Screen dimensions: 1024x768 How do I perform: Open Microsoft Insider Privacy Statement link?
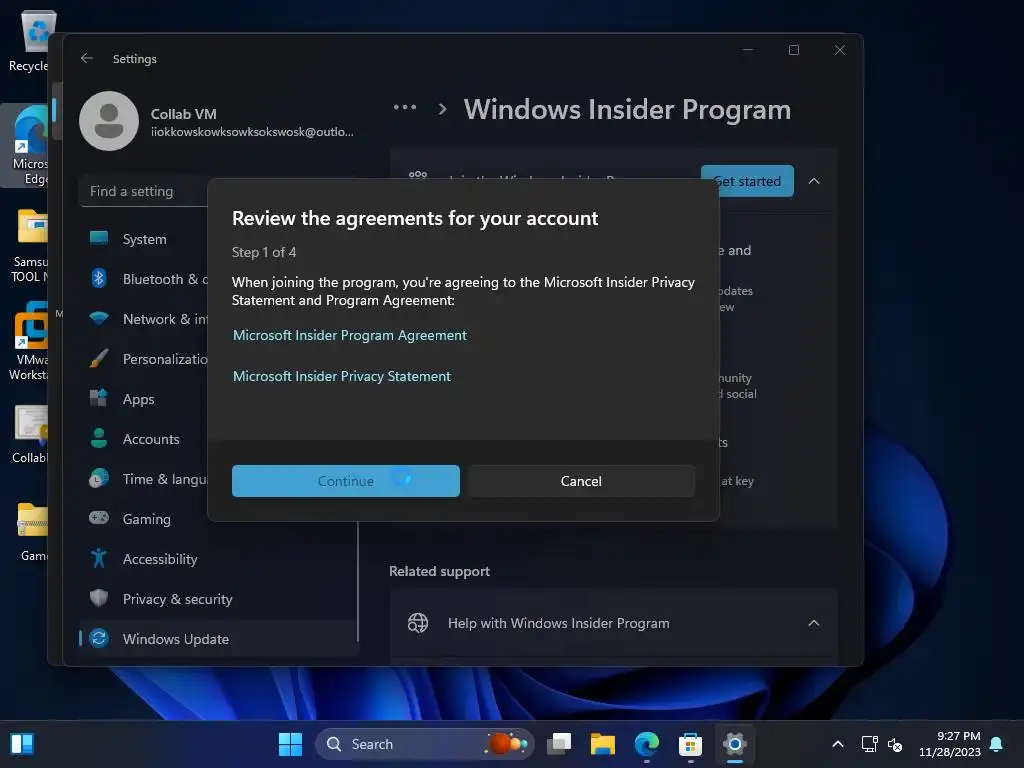tap(342, 376)
